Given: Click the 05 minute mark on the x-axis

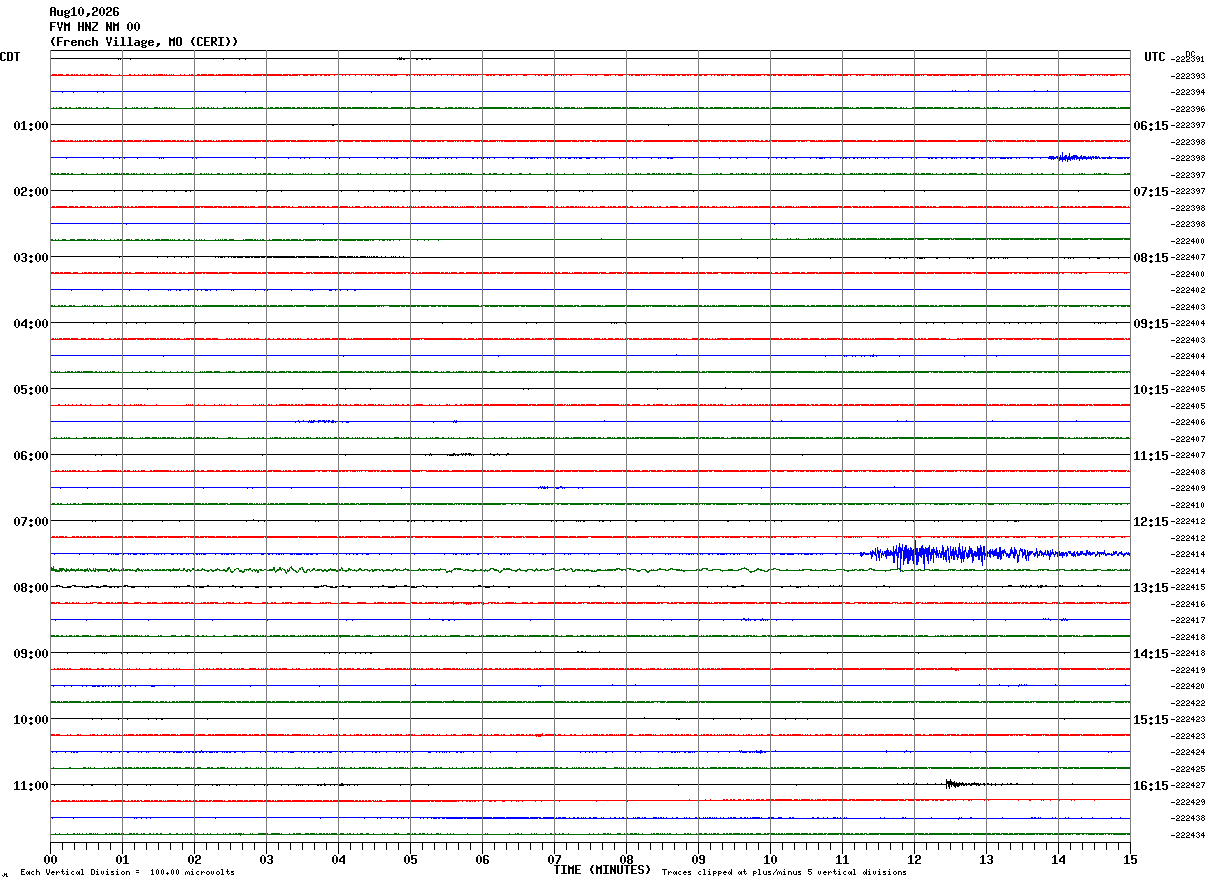Looking at the screenshot, I should click(x=410, y=859).
